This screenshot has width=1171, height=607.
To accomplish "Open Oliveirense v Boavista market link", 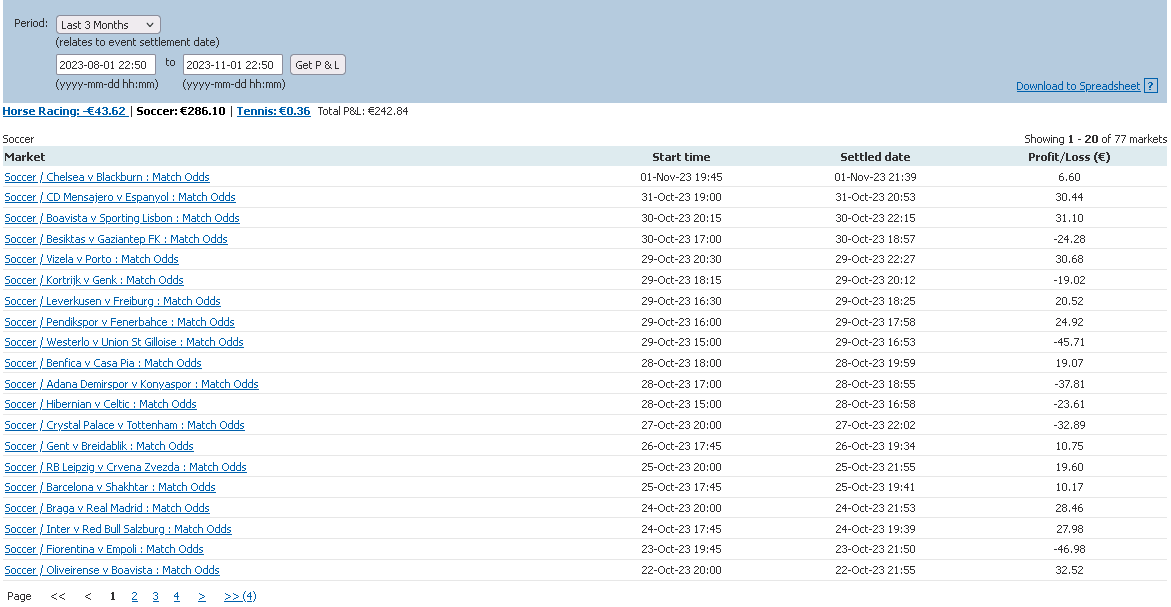I will 112,570.
